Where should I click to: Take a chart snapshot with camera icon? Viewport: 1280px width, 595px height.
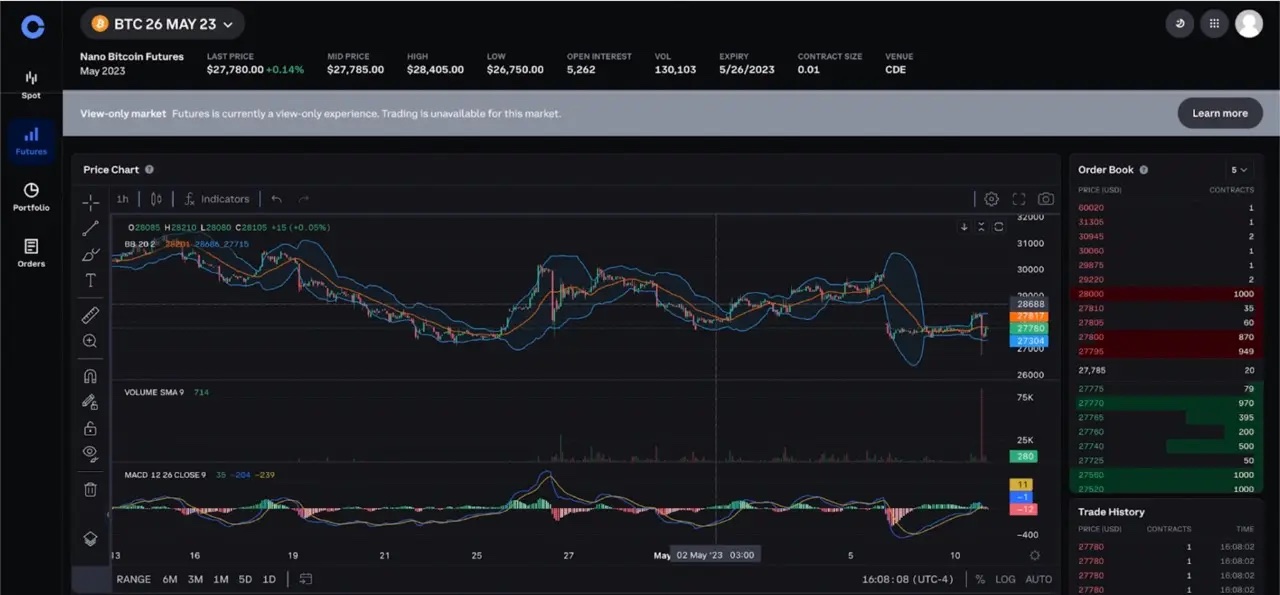pos(1045,199)
